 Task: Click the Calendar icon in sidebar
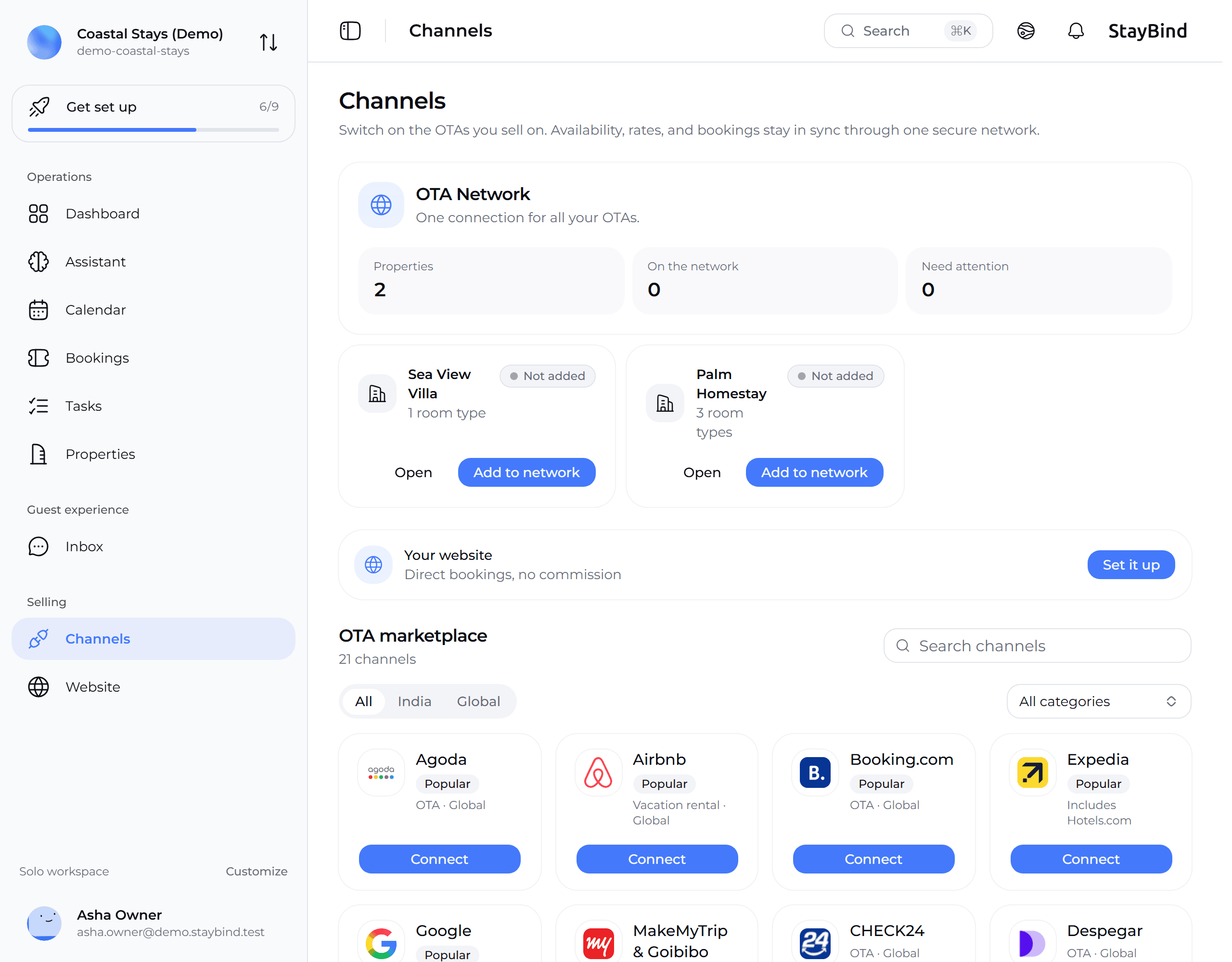(x=38, y=310)
